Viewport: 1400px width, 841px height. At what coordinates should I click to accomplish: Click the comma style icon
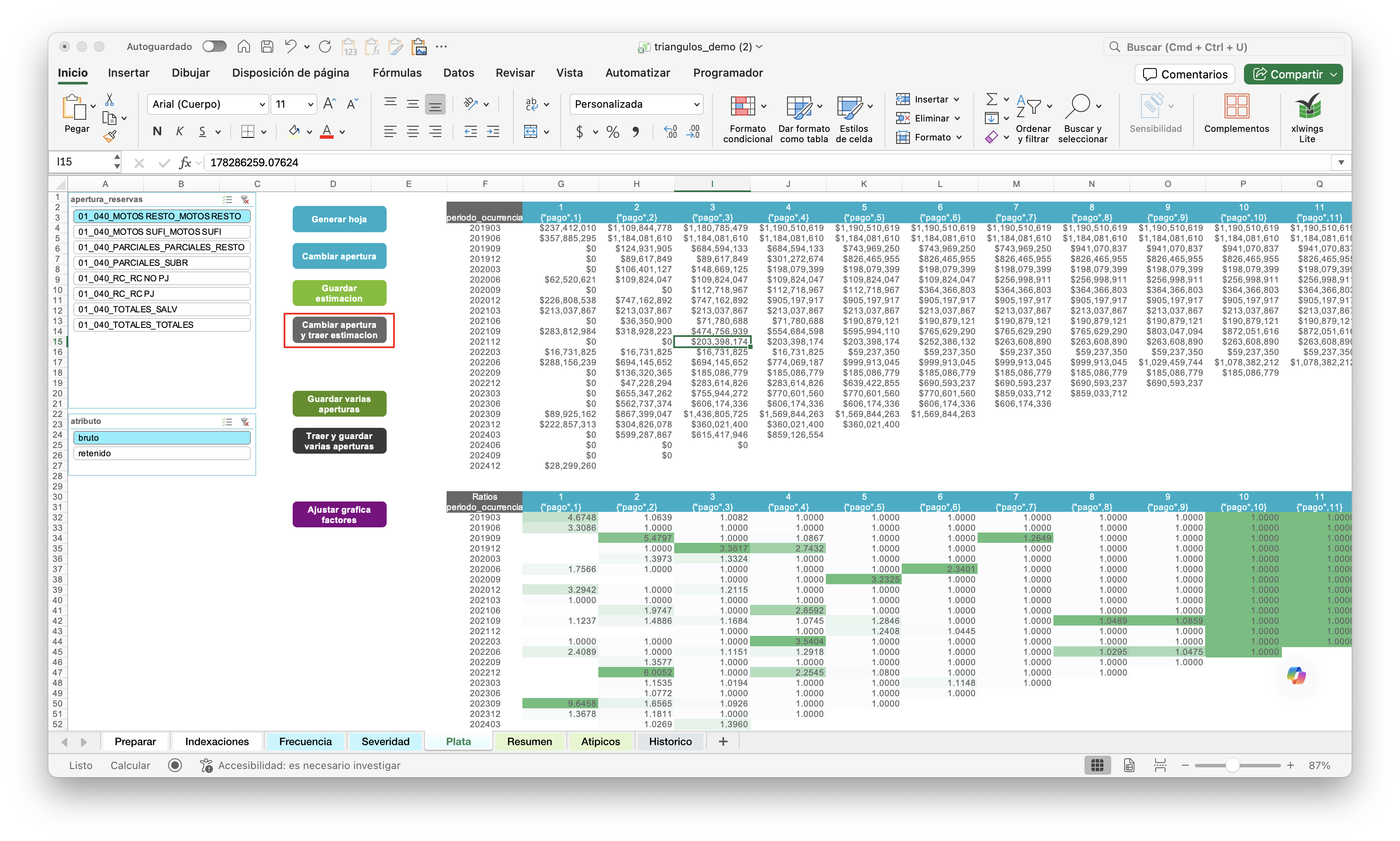tap(636, 132)
